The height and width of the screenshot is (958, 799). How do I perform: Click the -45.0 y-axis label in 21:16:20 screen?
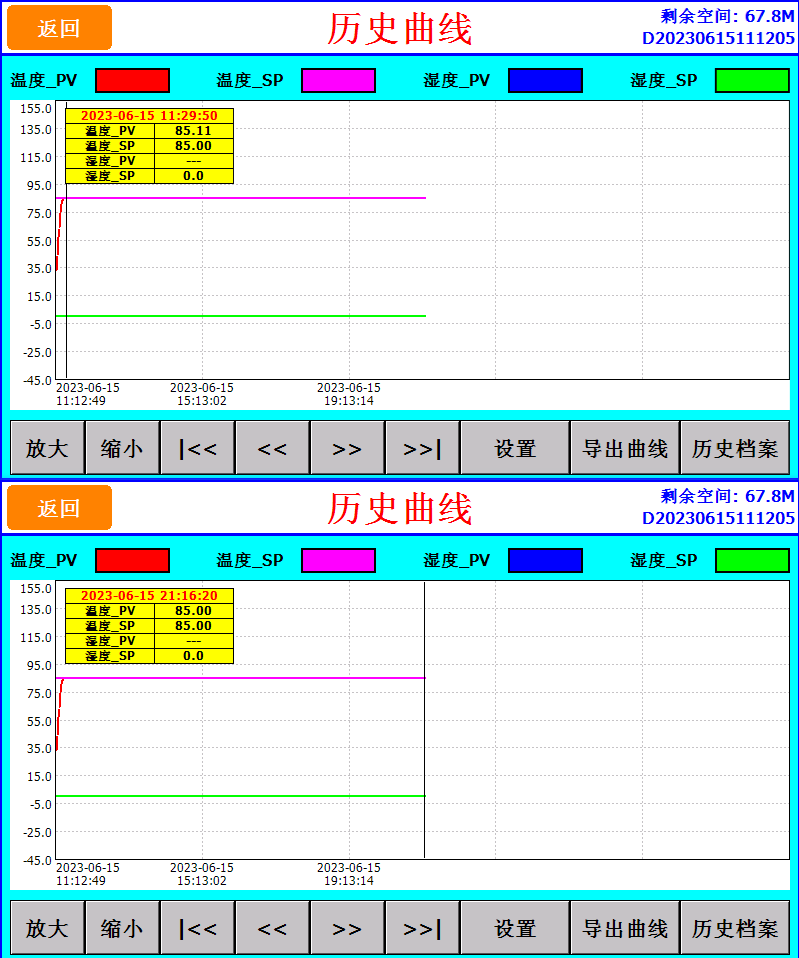coord(36,860)
